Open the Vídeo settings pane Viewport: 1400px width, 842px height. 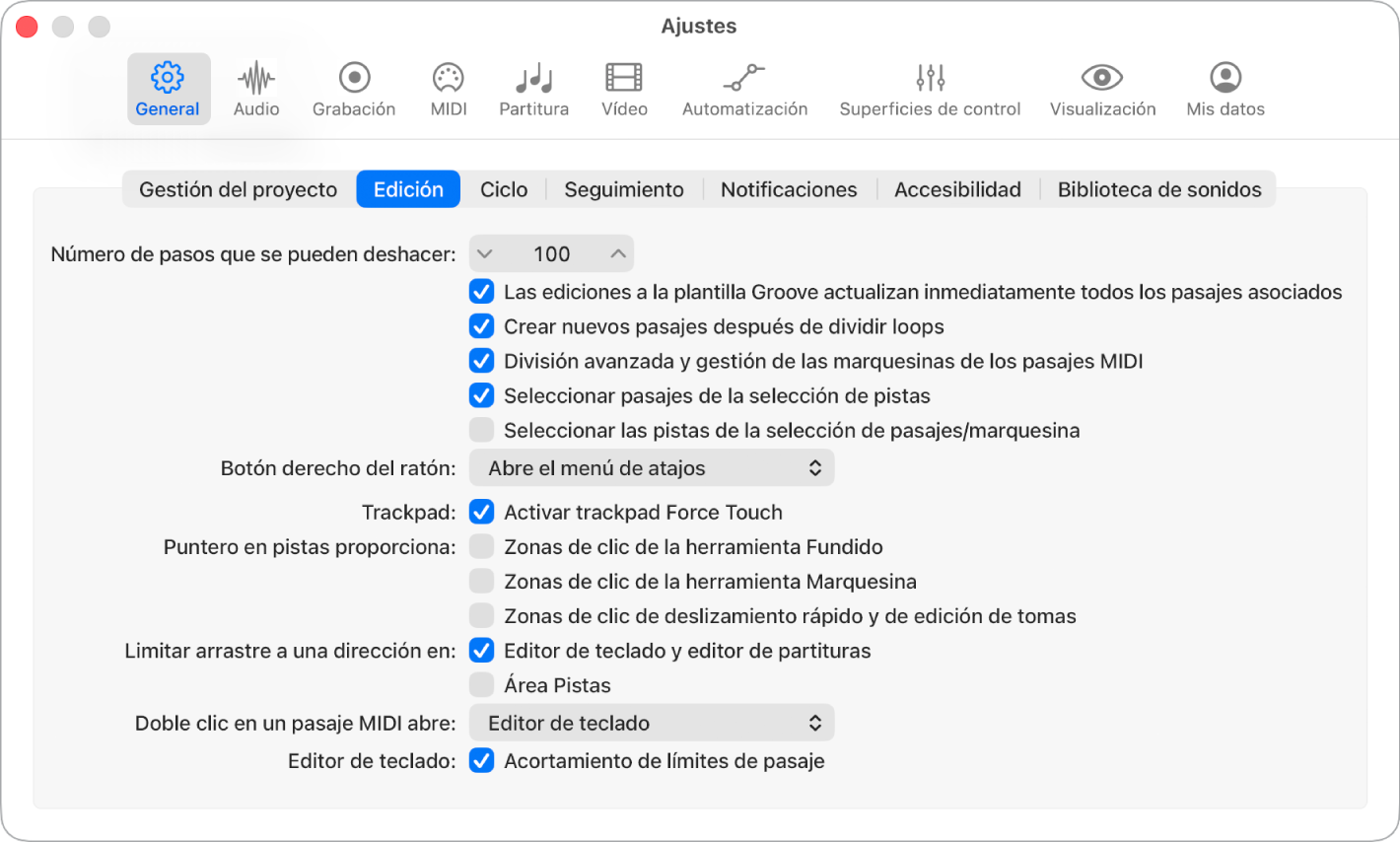pyautogui.click(x=624, y=88)
